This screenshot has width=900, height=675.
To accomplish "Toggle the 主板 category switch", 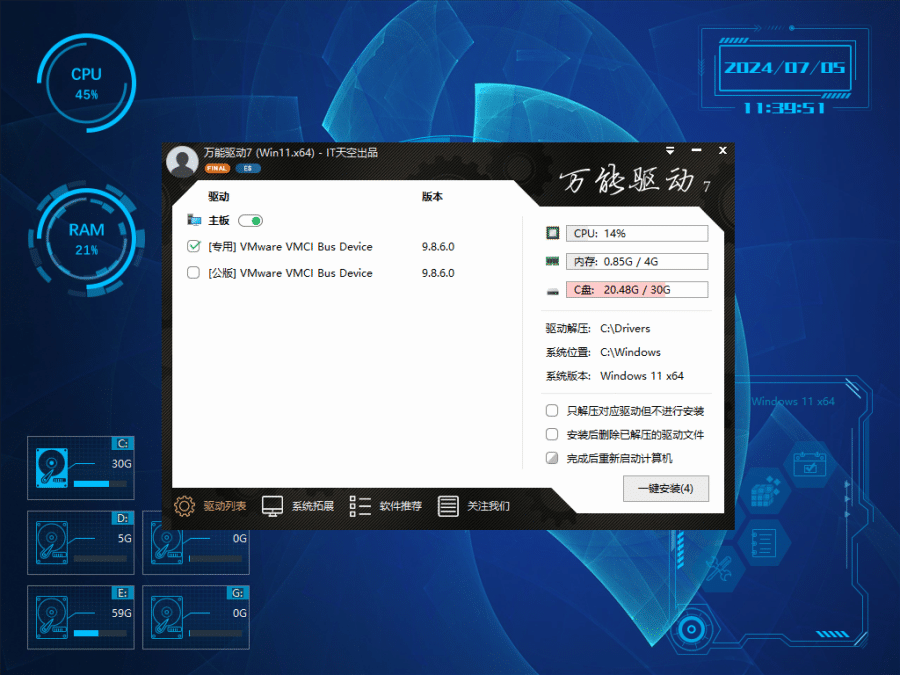I will 250,220.
